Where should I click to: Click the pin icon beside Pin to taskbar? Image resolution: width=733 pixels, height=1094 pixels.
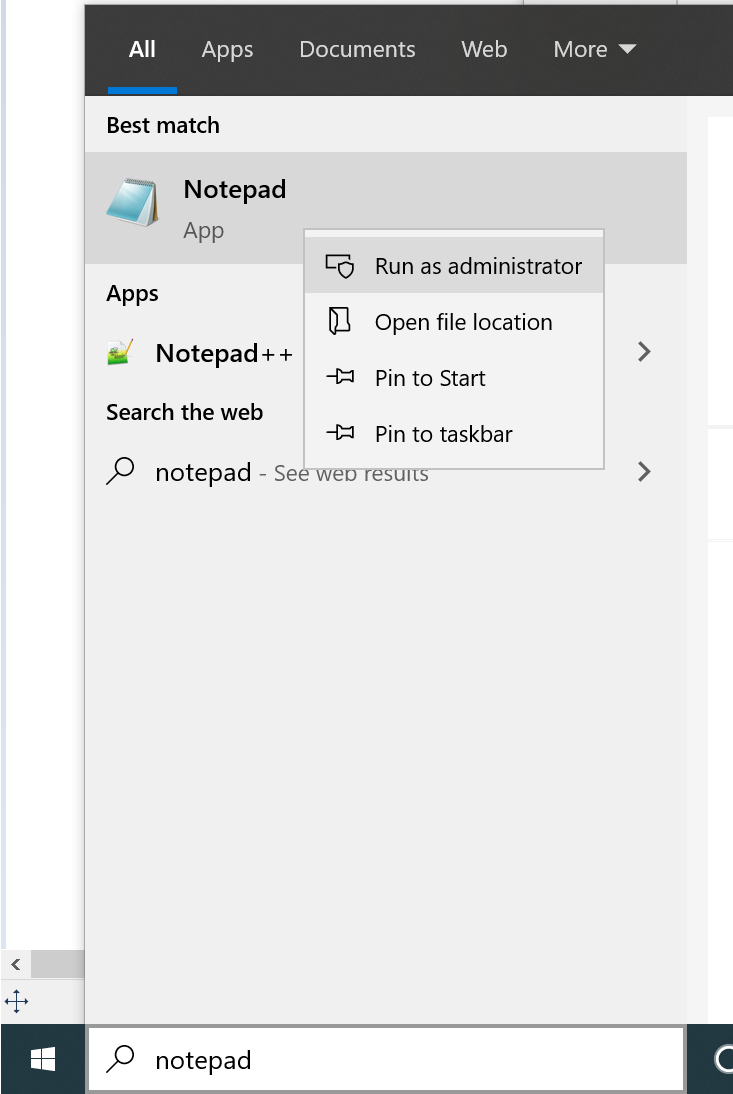pos(340,434)
